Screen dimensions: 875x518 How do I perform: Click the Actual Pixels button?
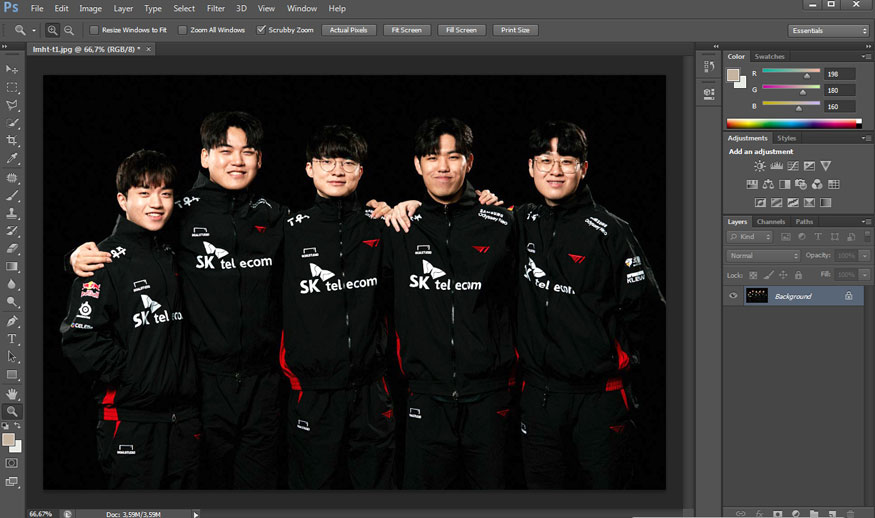tap(349, 30)
